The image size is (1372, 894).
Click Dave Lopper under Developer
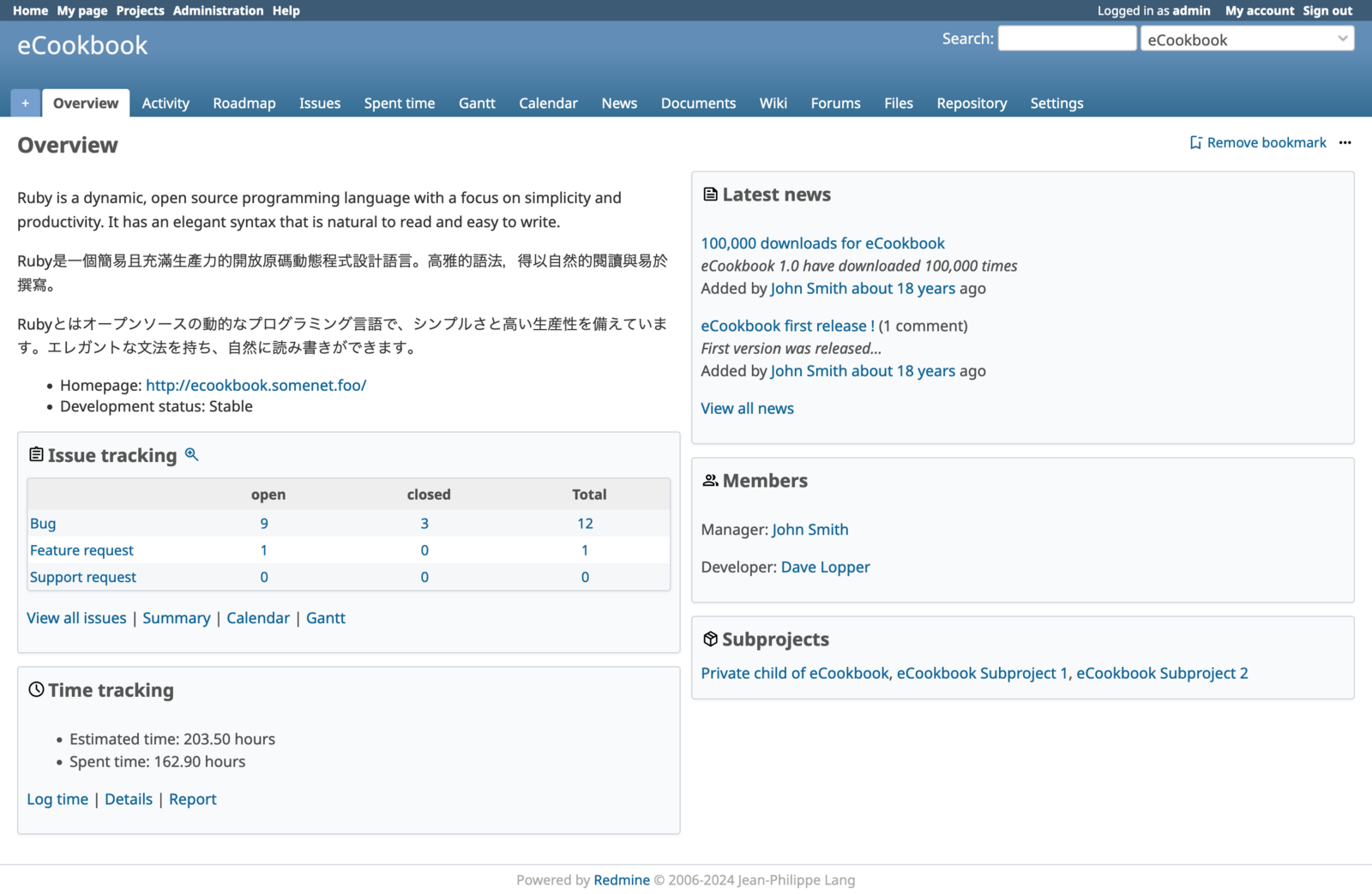pos(825,567)
